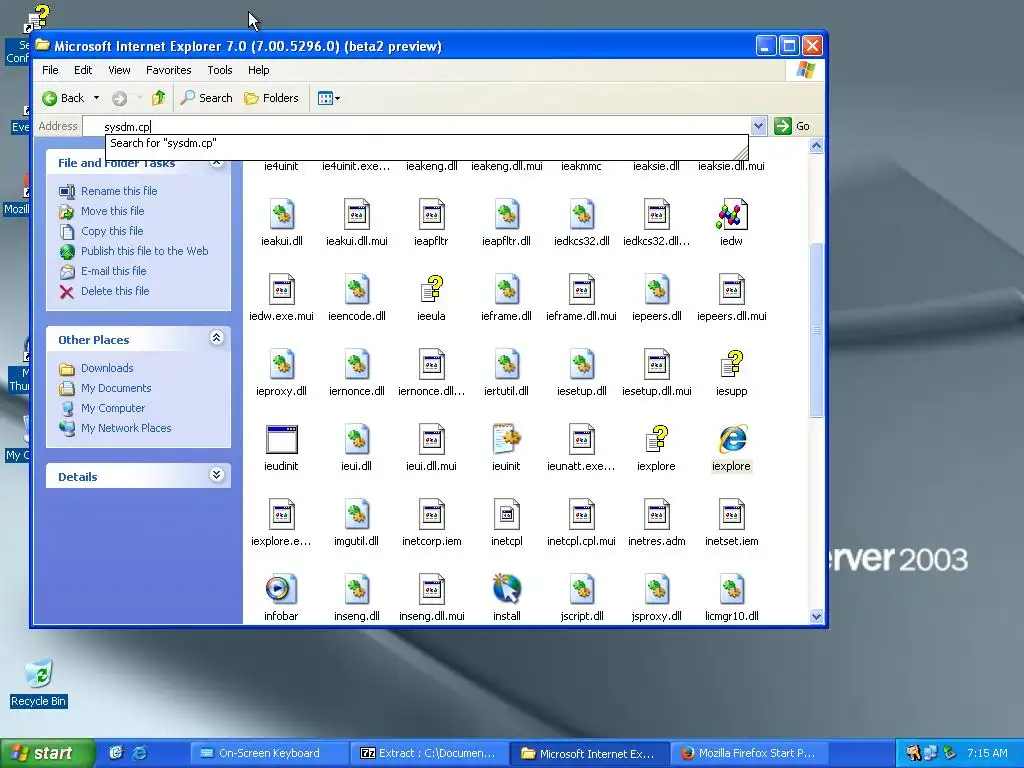Open the Tools menu
Image resolution: width=1024 pixels, height=768 pixels.
pos(220,70)
